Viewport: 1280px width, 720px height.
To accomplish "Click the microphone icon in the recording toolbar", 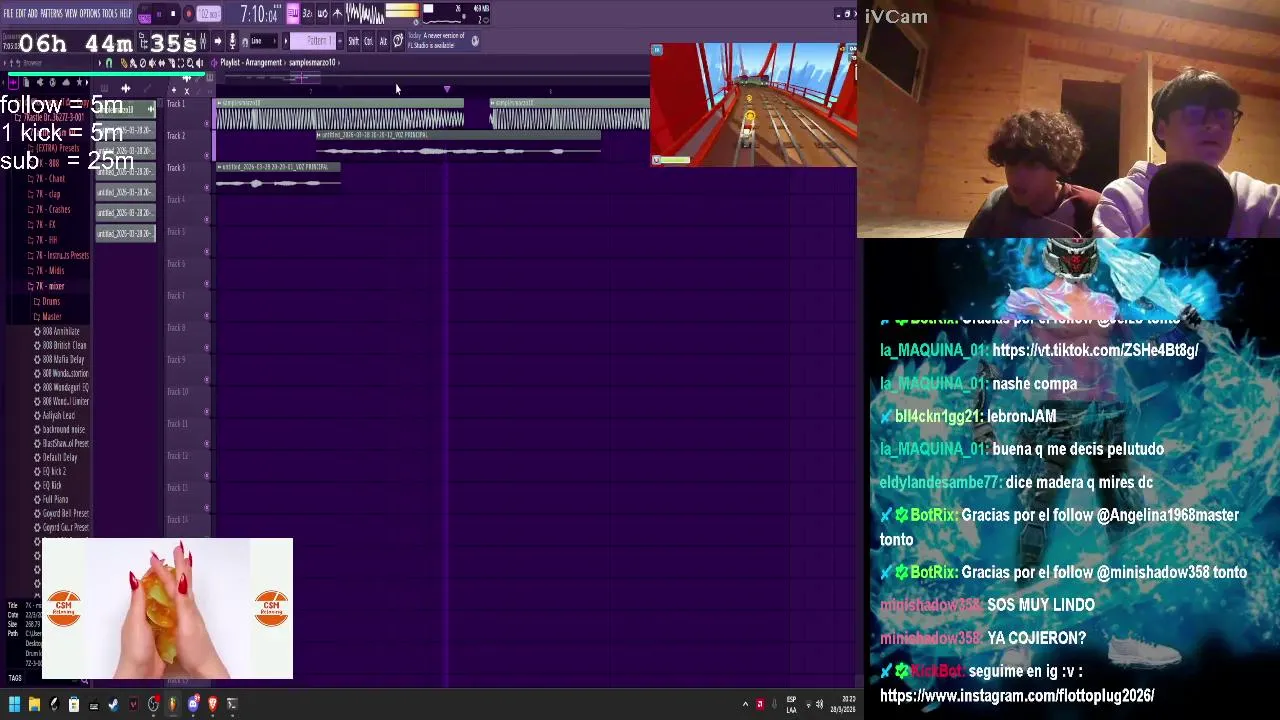I will pyautogui.click(x=232, y=41).
